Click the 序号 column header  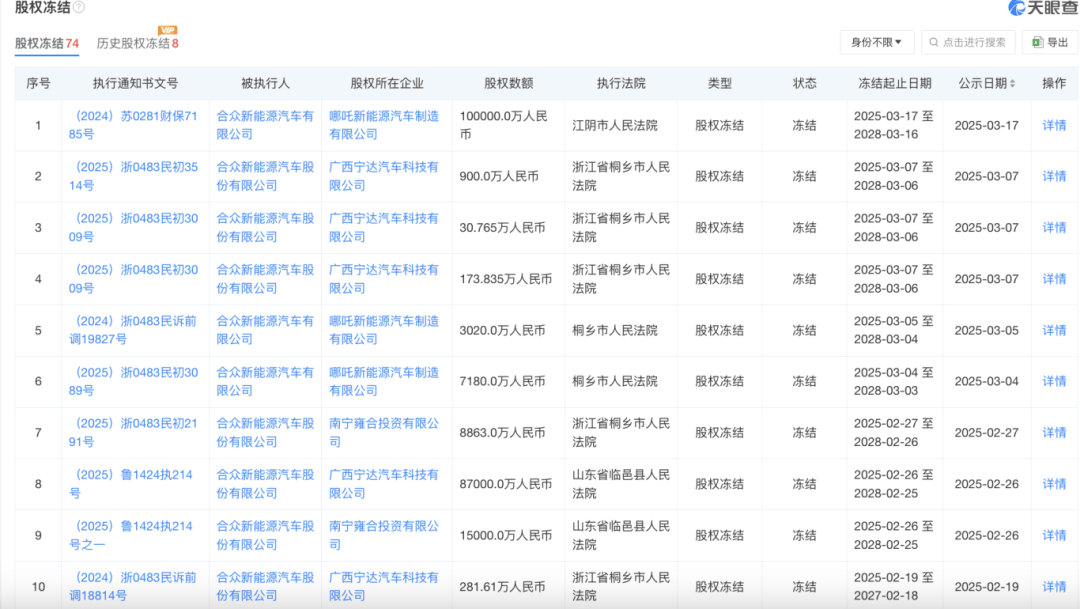(x=38, y=83)
